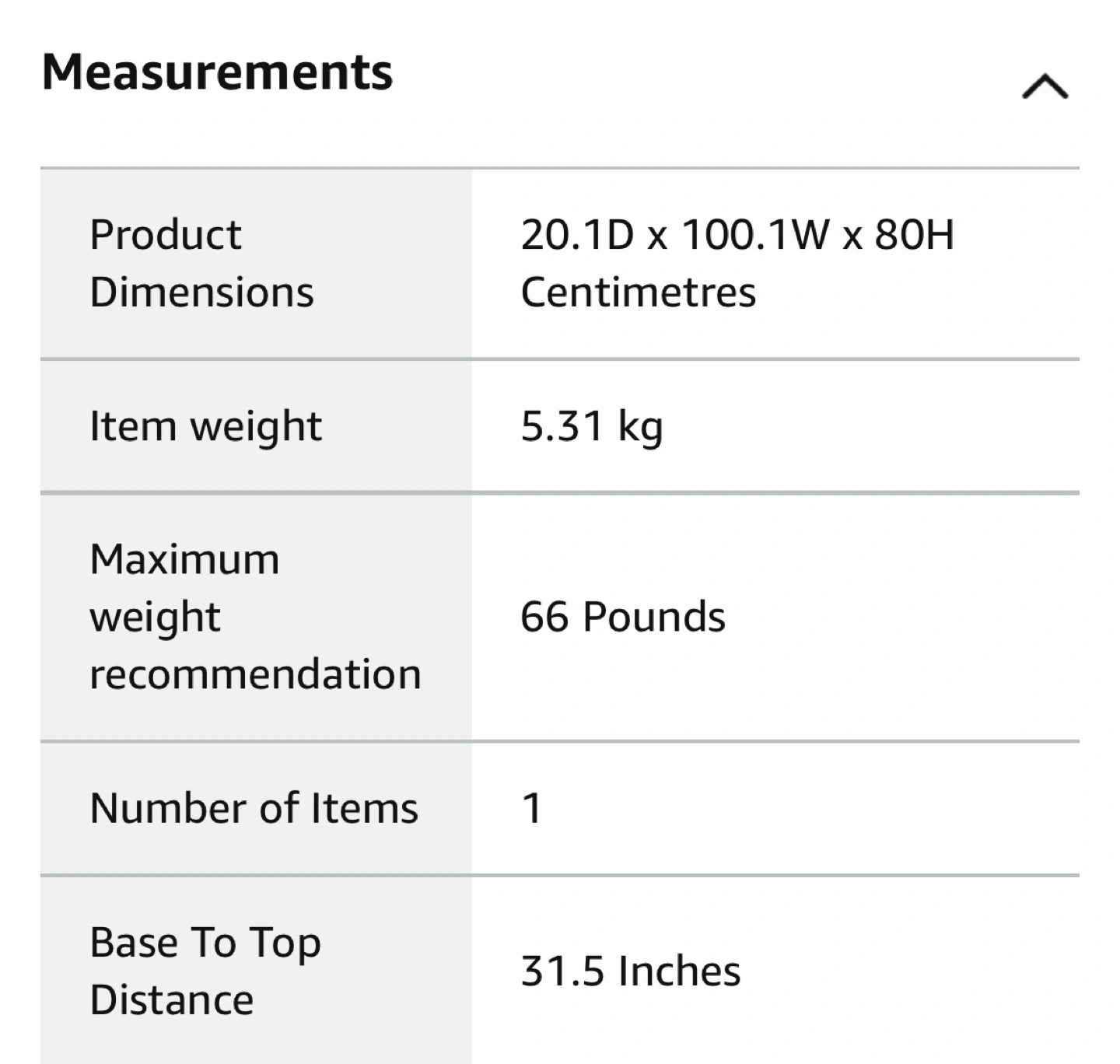
Task: Select the Number of Items label
Action: point(254,807)
